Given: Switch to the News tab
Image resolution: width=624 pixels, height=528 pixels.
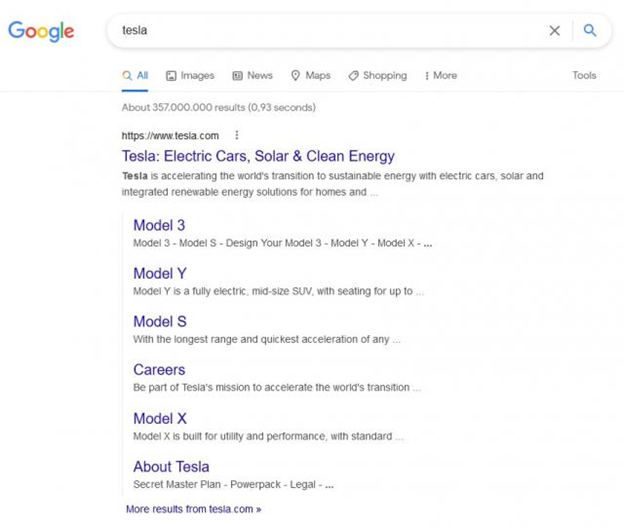Looking at the screenshot, I should [253, 76].
